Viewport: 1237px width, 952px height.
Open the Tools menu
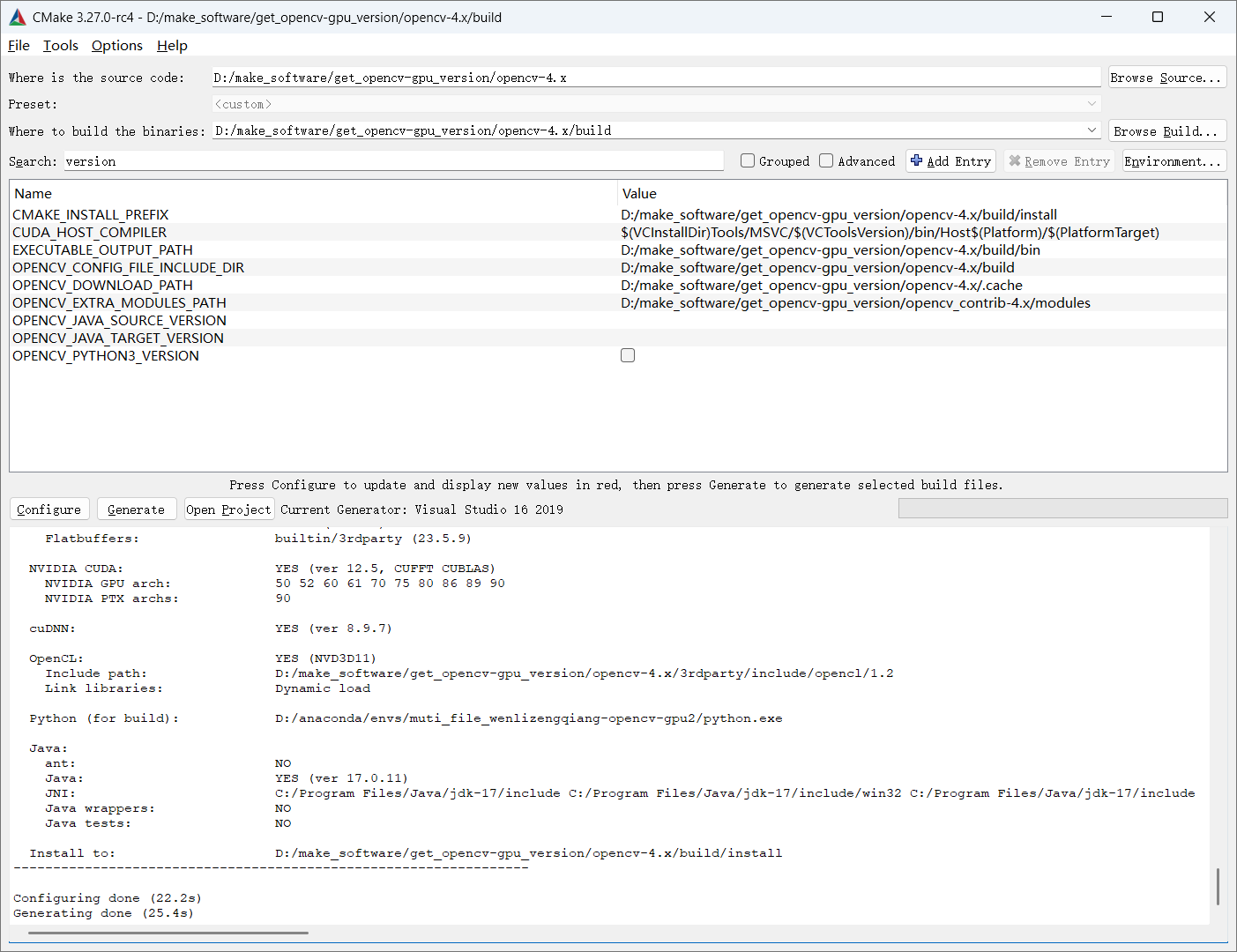click(x=60, y=45)
